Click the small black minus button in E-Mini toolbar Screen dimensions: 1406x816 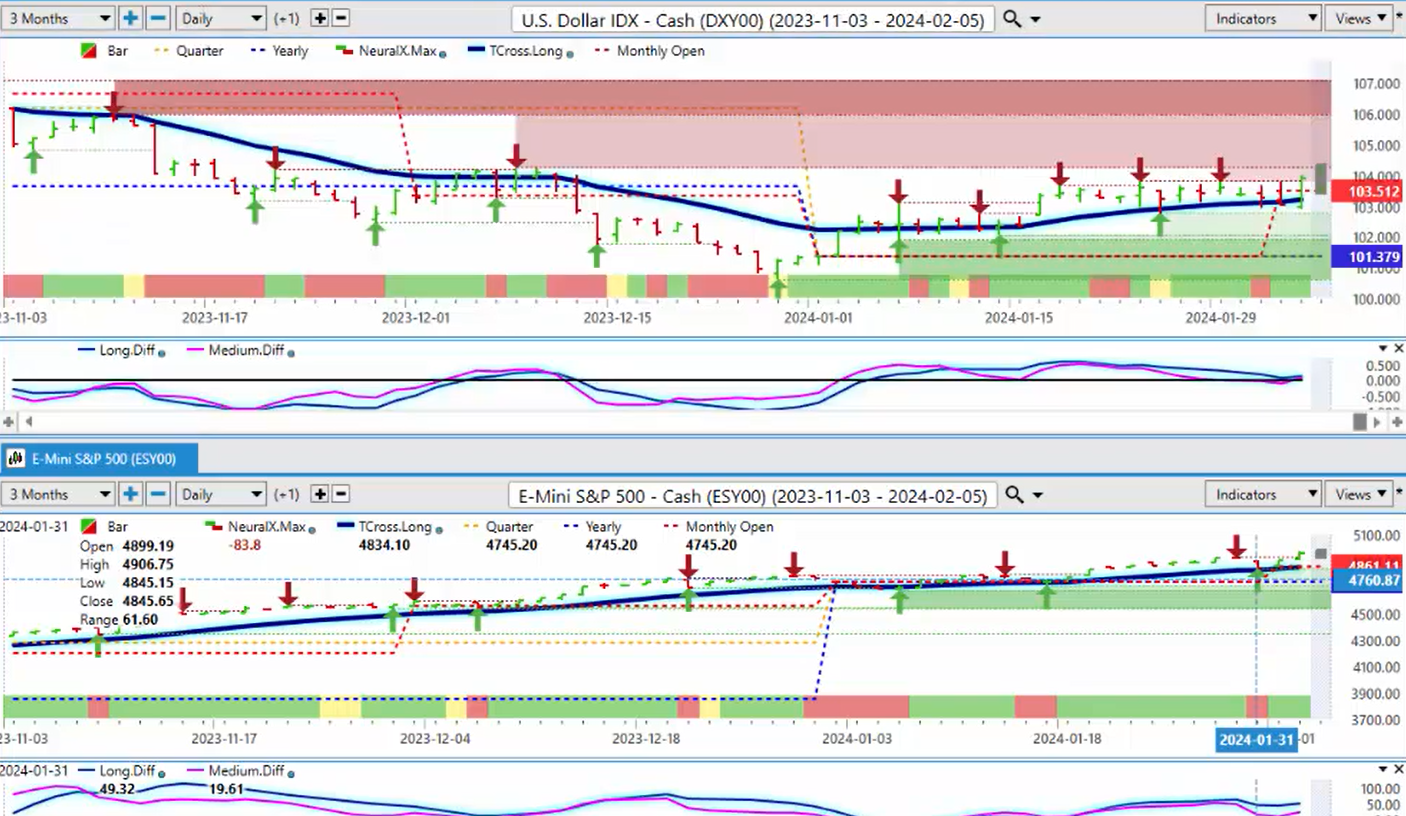click(x=340, y=494)
